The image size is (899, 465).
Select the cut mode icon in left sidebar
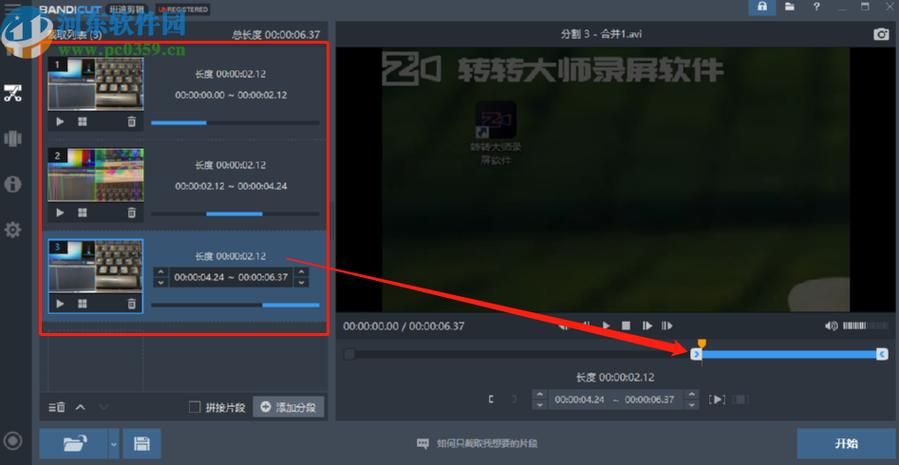pos(13,93)
